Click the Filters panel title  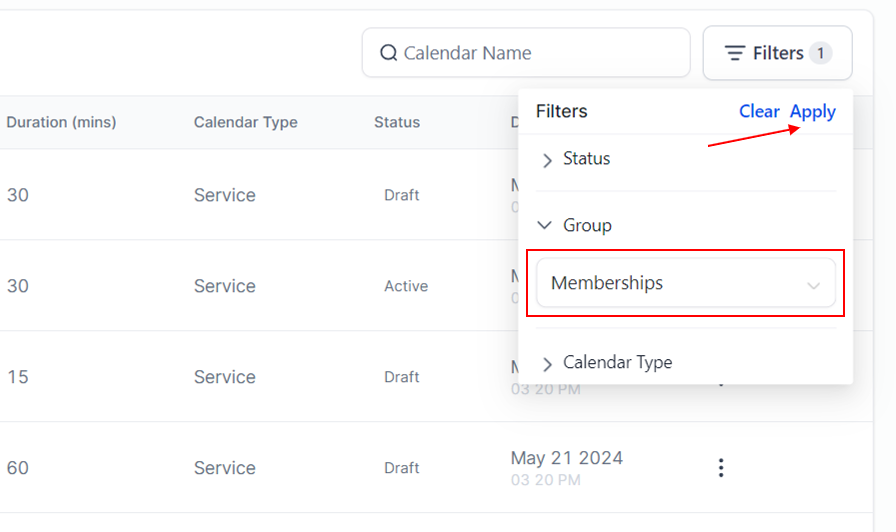pos(562,111)
